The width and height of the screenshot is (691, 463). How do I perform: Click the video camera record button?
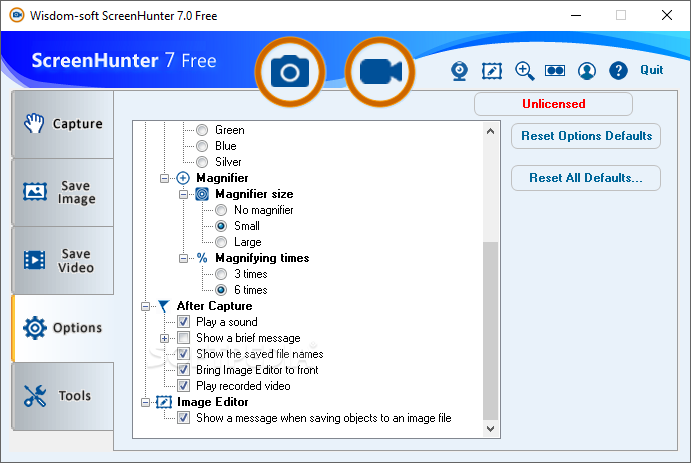380,72
